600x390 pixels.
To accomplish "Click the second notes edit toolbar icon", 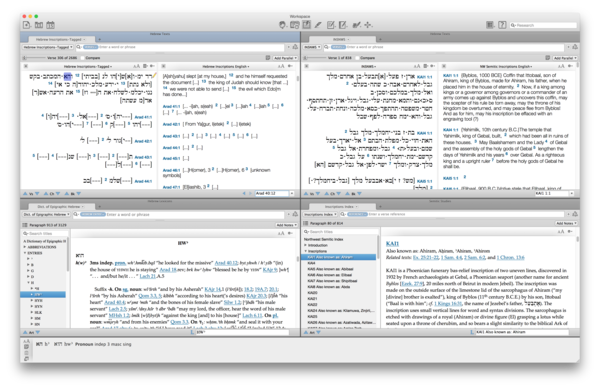I will pyautogui.click(x=343, y=25).
